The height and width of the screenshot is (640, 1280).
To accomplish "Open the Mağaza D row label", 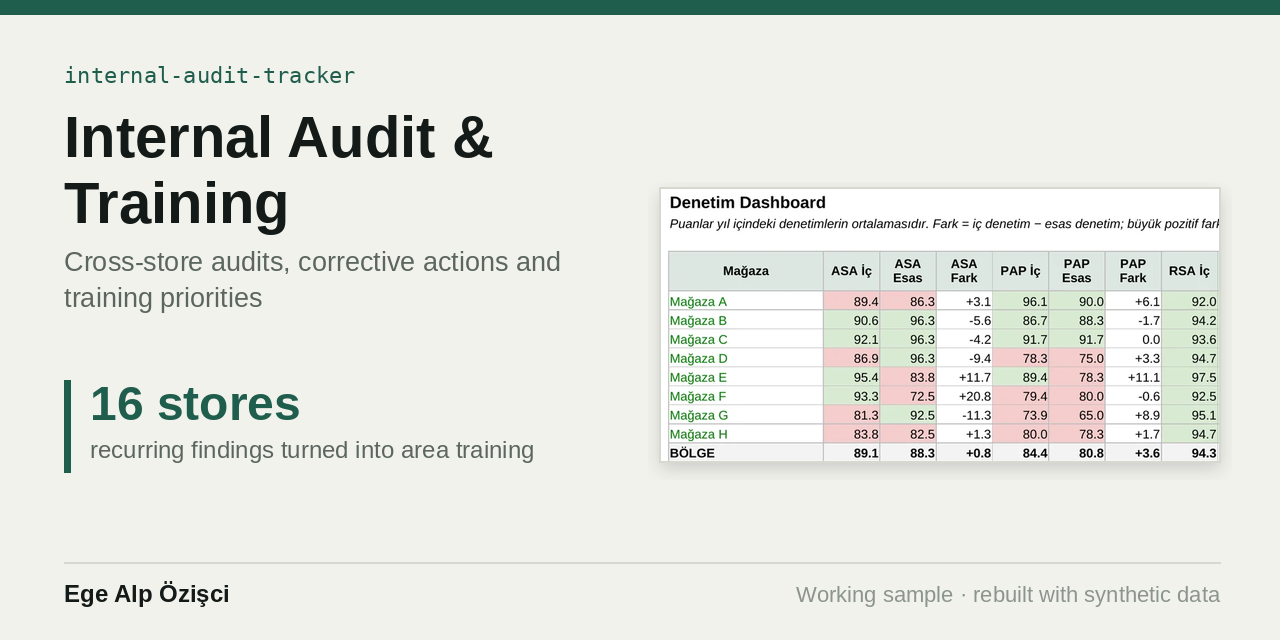I will point(698,359).
